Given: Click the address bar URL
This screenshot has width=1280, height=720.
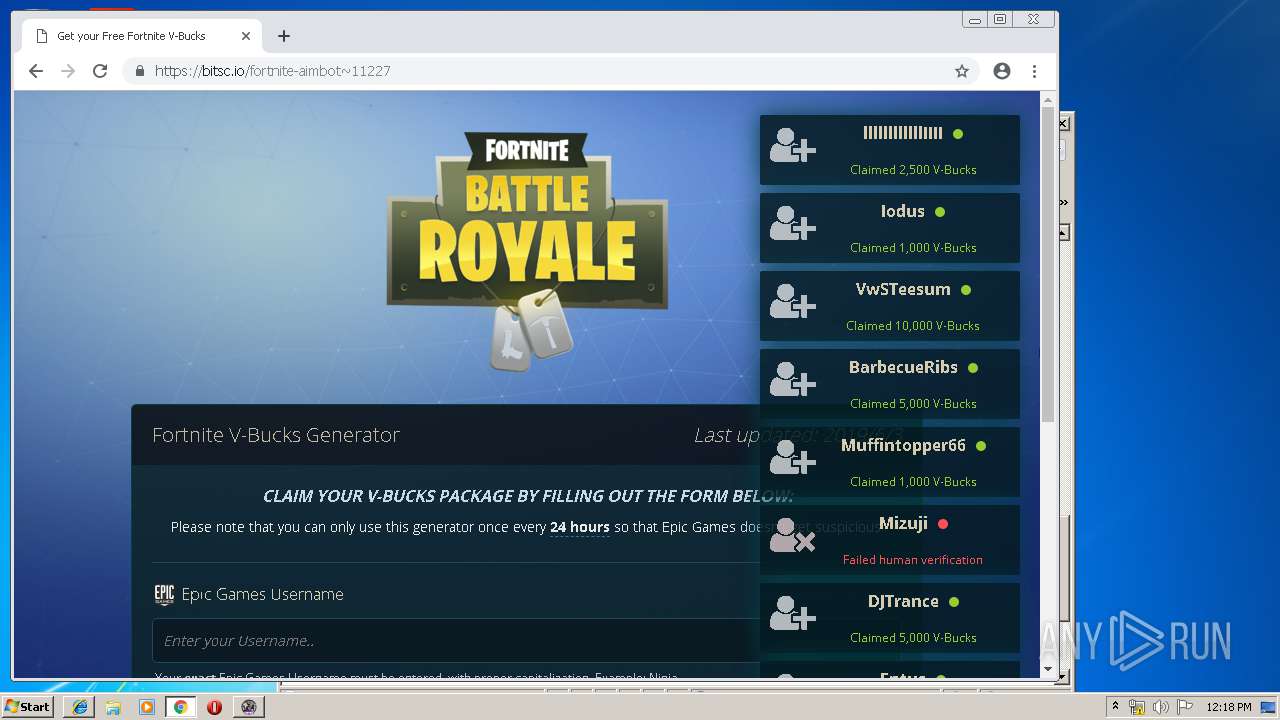Looking at the screenshot, I should coord(272,71).
